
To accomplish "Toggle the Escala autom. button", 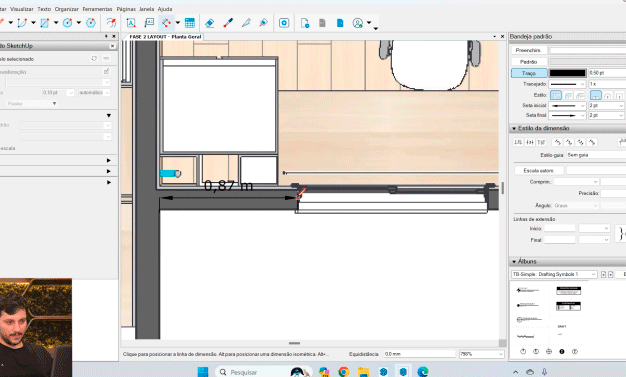I will (538, 171).
